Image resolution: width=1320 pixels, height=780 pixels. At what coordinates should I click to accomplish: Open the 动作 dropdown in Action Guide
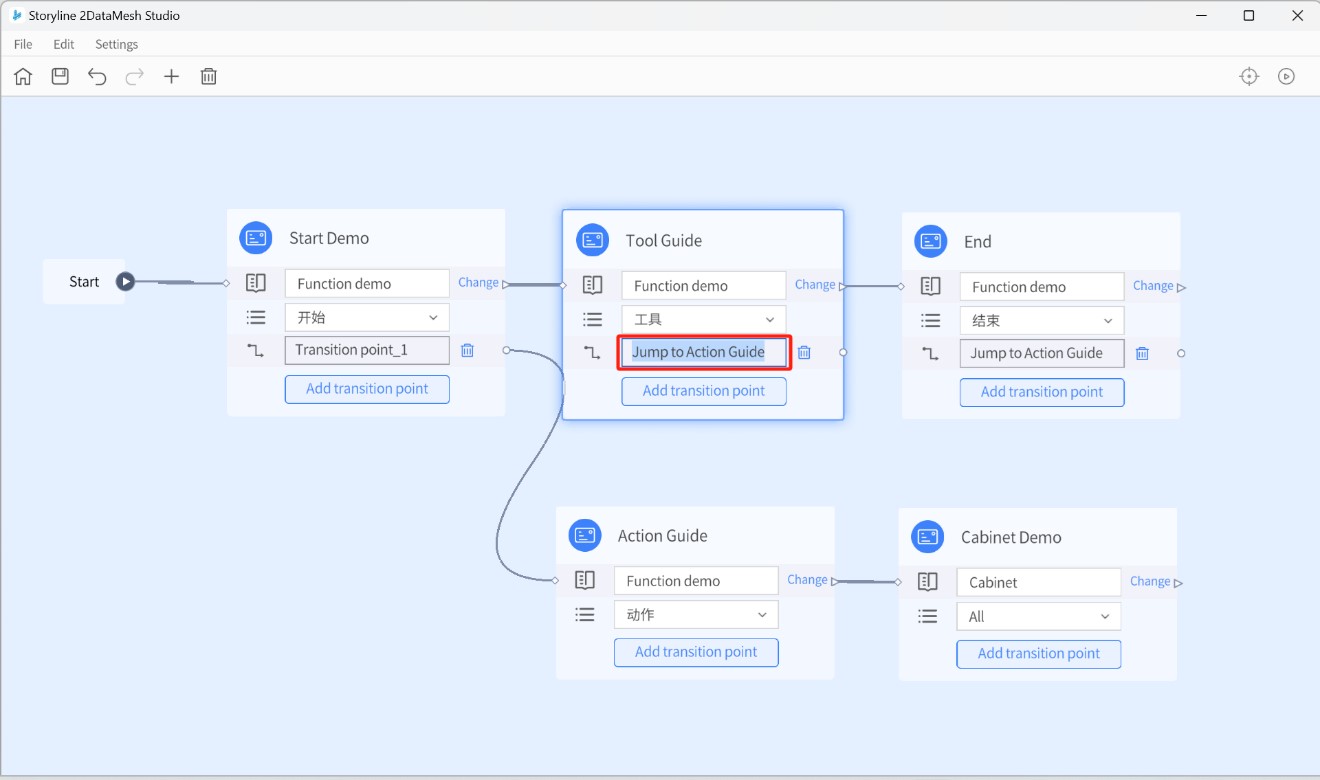695,615
